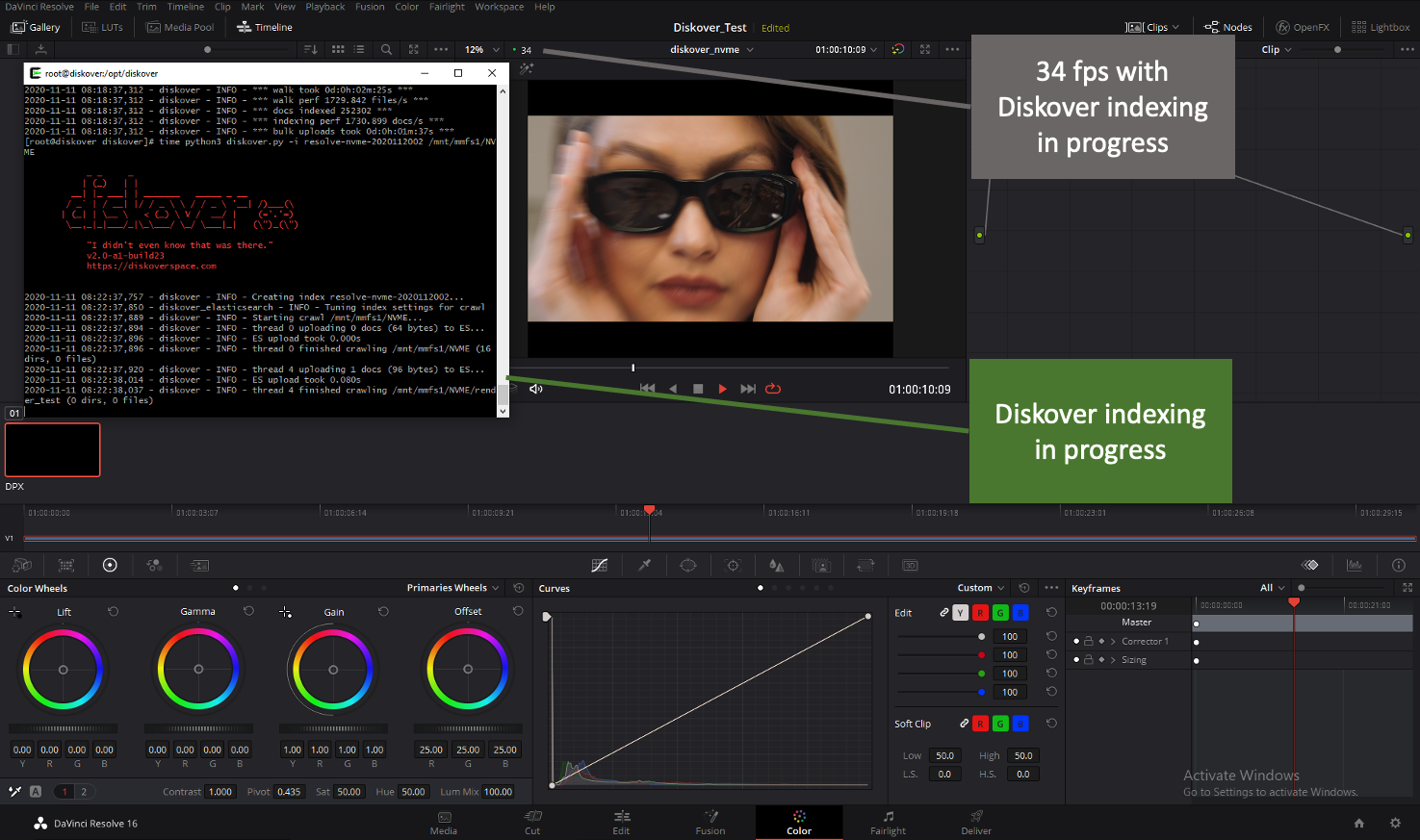
Task: Open the Primaries Wheels mode dropdown
Action: [452, 588]
